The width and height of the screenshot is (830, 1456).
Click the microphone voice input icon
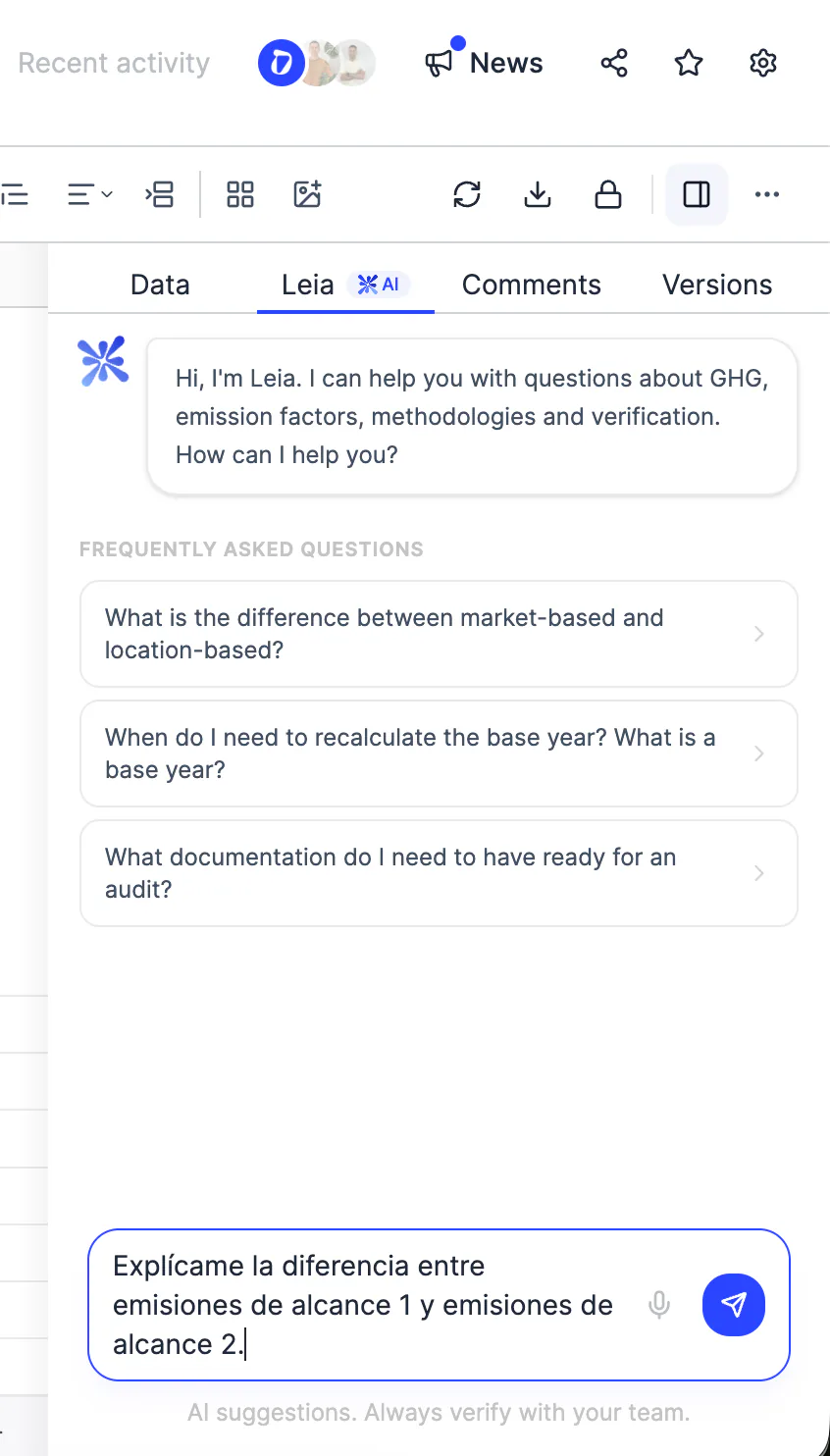[x=659, y=1305]
